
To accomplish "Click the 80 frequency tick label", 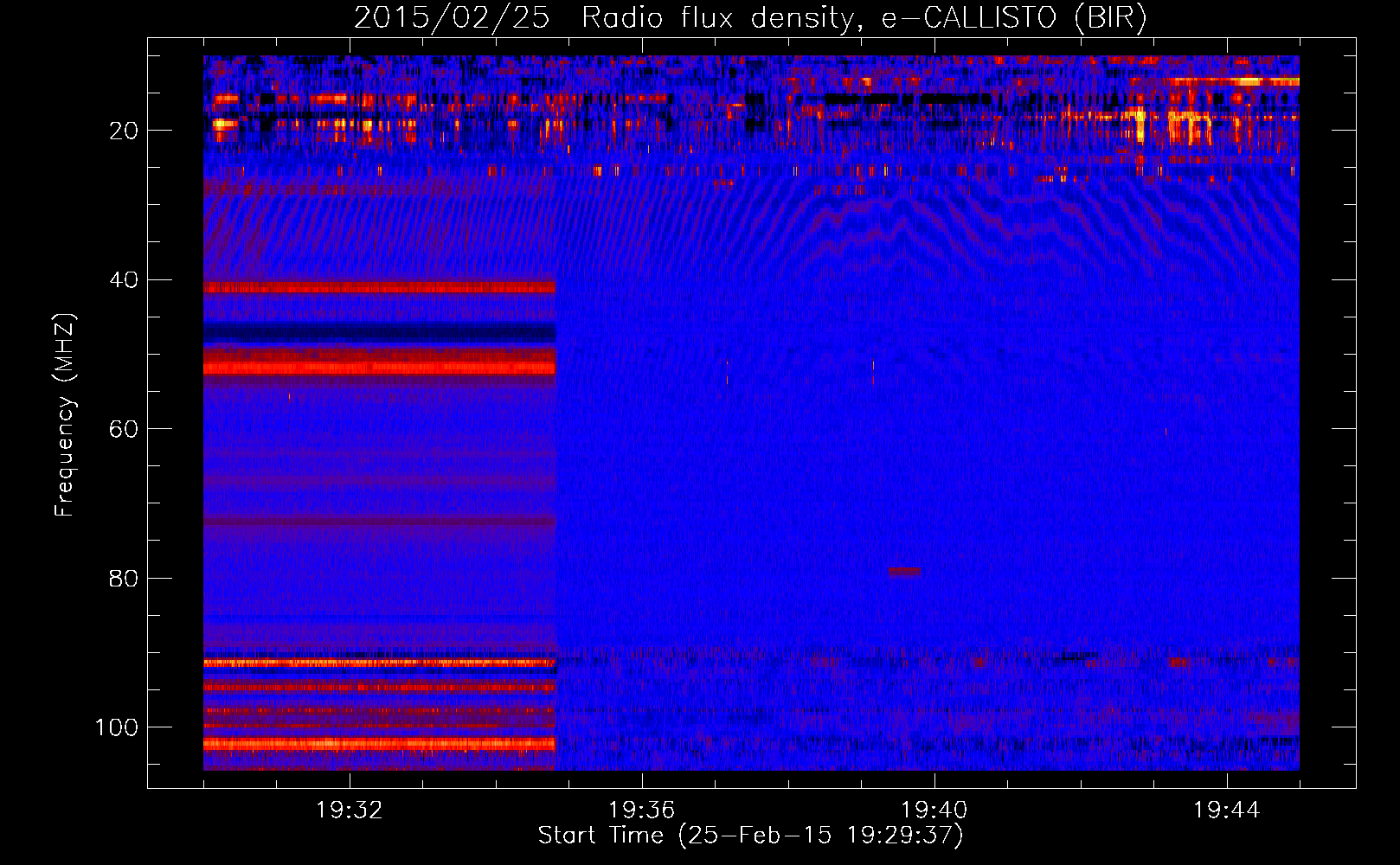I will click(x=125, y=578).
